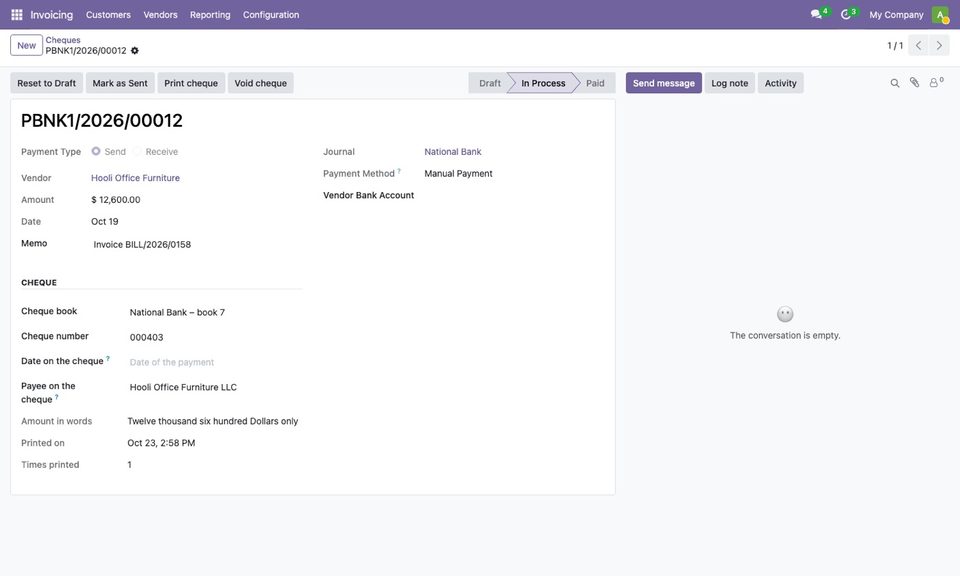Select Send payment type
This screenshot has height=576, width=960.
pyautogui.click(x=96, y=151)
